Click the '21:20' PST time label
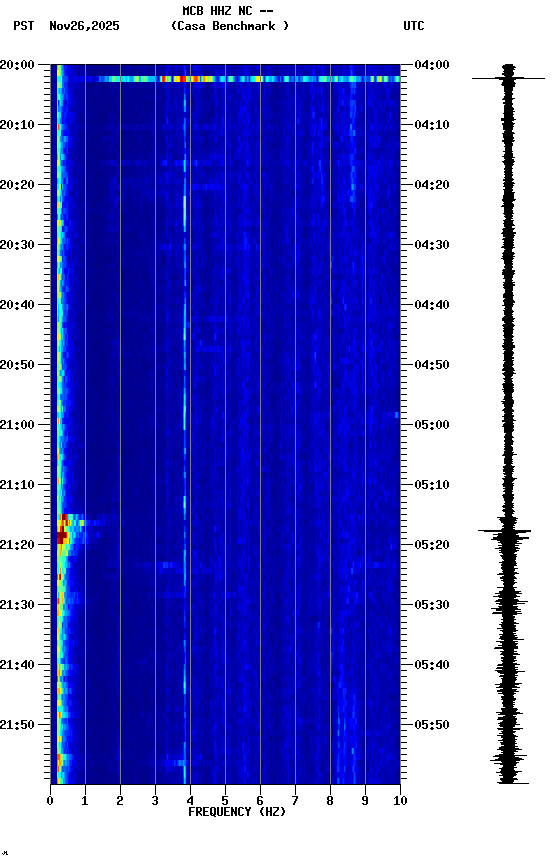The height and width of the screenshot is (864, 552). pyautogui.click(x=17, y=545)
